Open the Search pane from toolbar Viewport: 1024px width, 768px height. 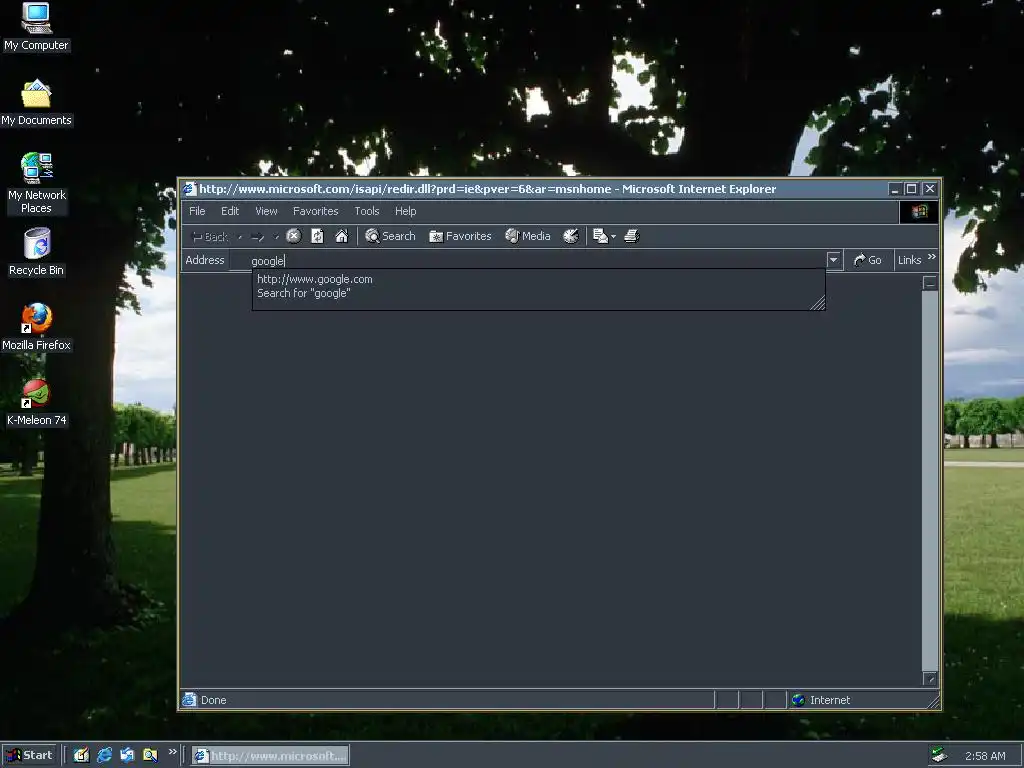391,236
